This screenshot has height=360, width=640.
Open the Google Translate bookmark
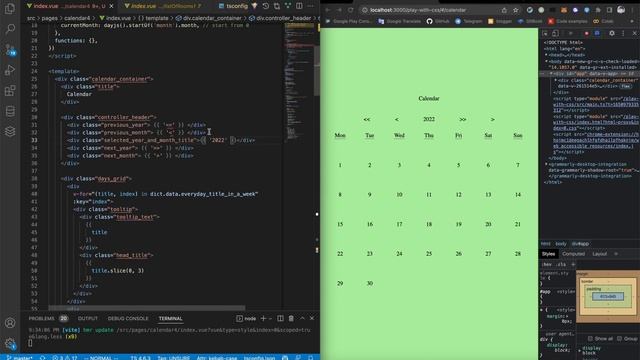click(x=400, y=21)
